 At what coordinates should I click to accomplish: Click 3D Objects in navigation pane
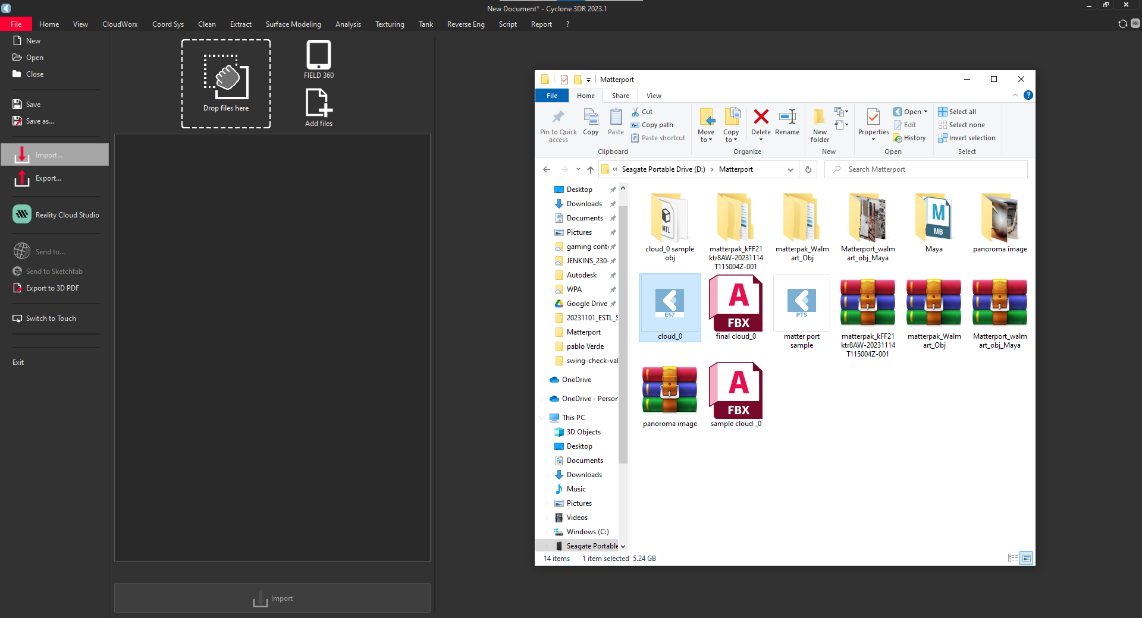coord(578,432)
